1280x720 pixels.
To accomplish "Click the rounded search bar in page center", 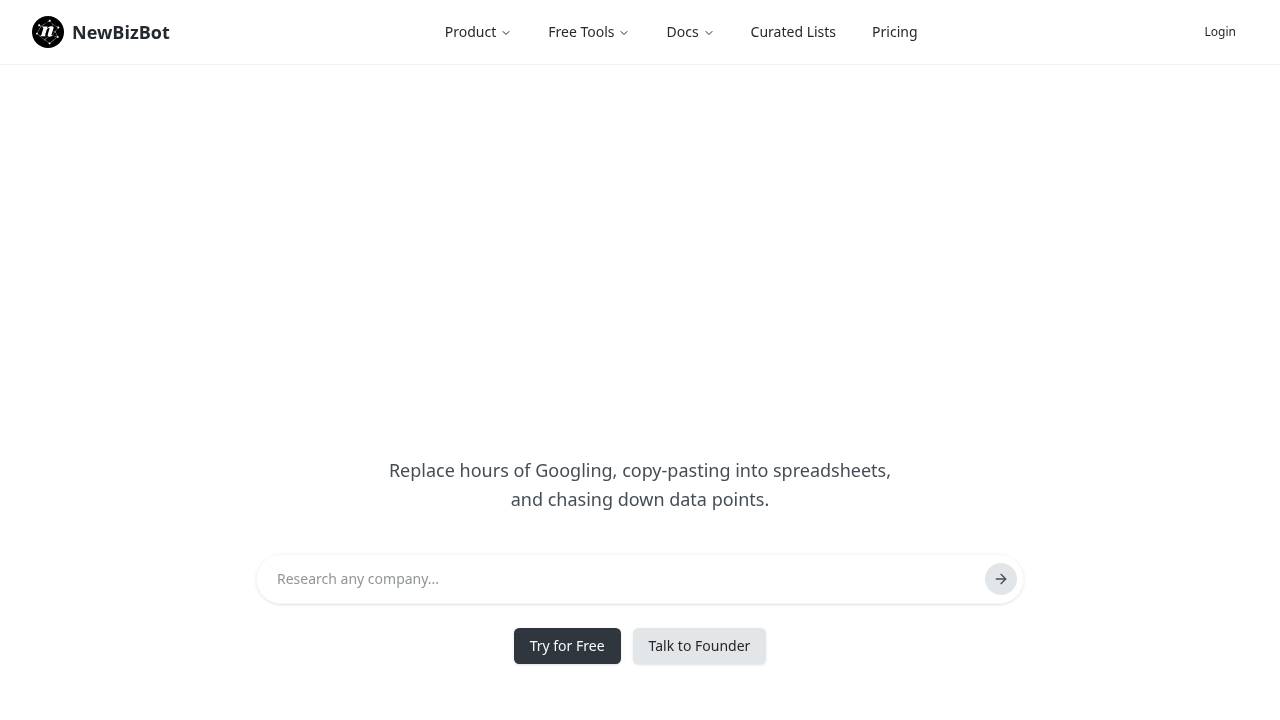I will click(640, 578).
